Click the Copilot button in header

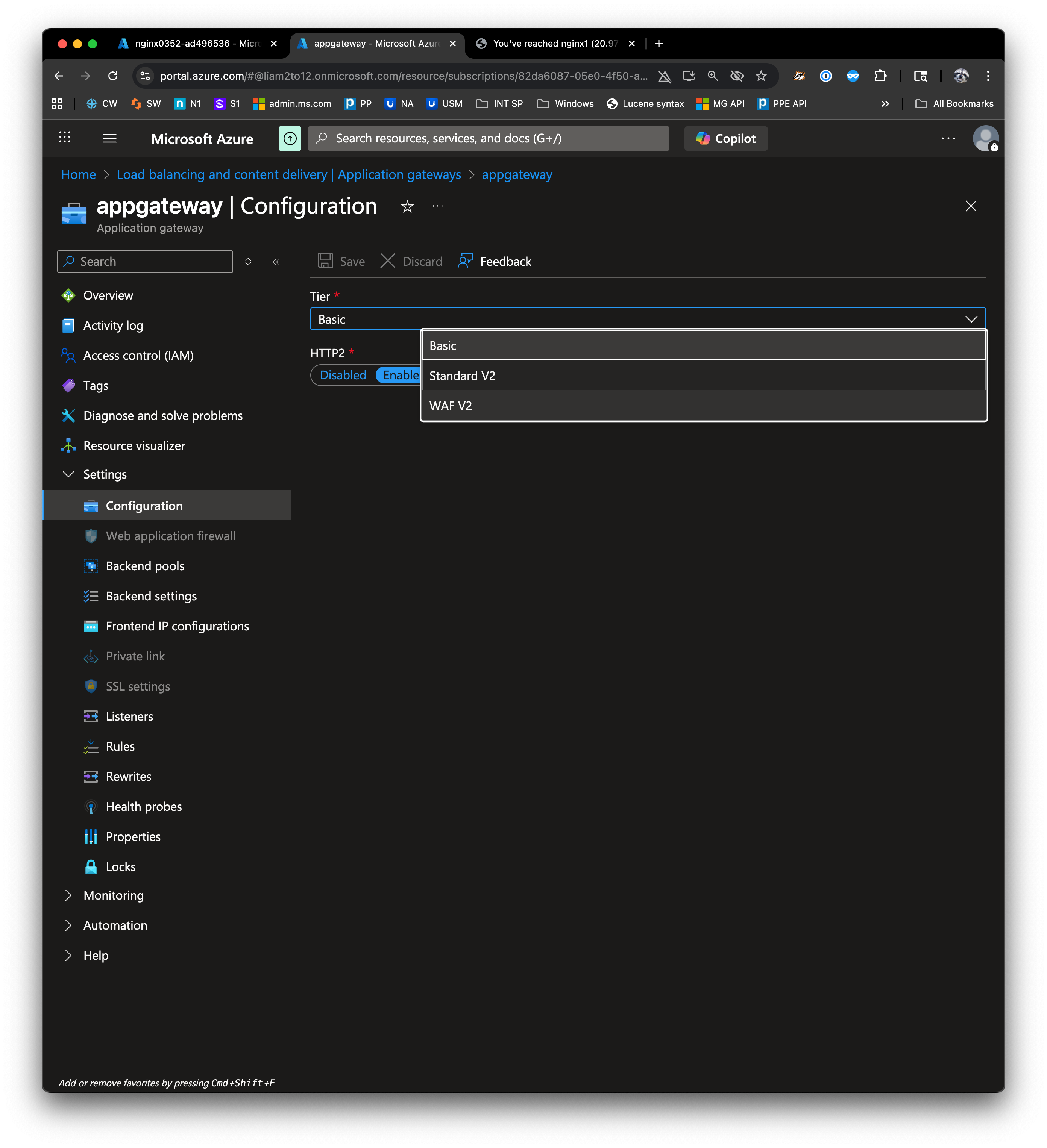[725, 138]
